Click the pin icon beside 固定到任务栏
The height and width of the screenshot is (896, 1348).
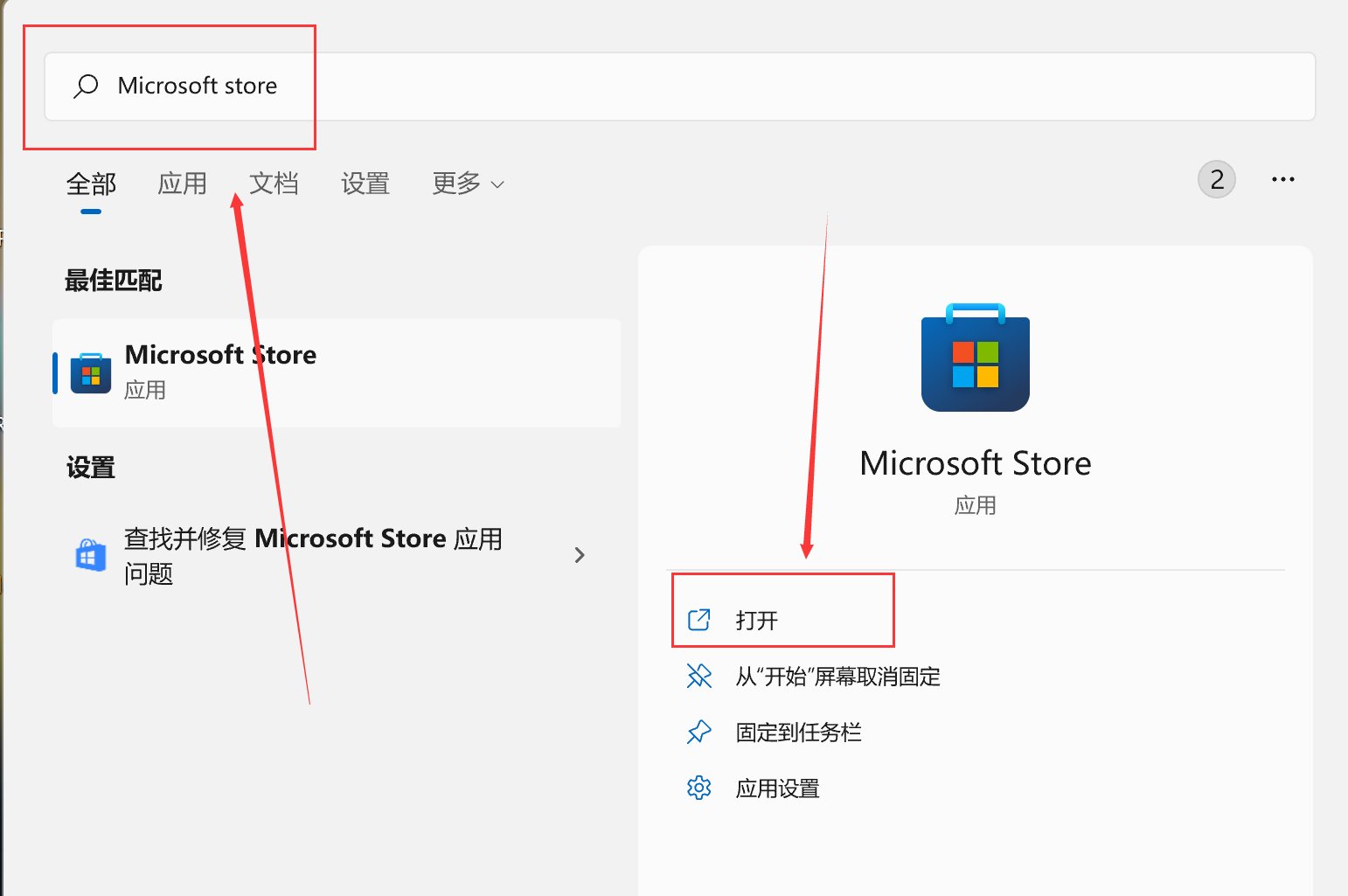(x=699, y=733)
